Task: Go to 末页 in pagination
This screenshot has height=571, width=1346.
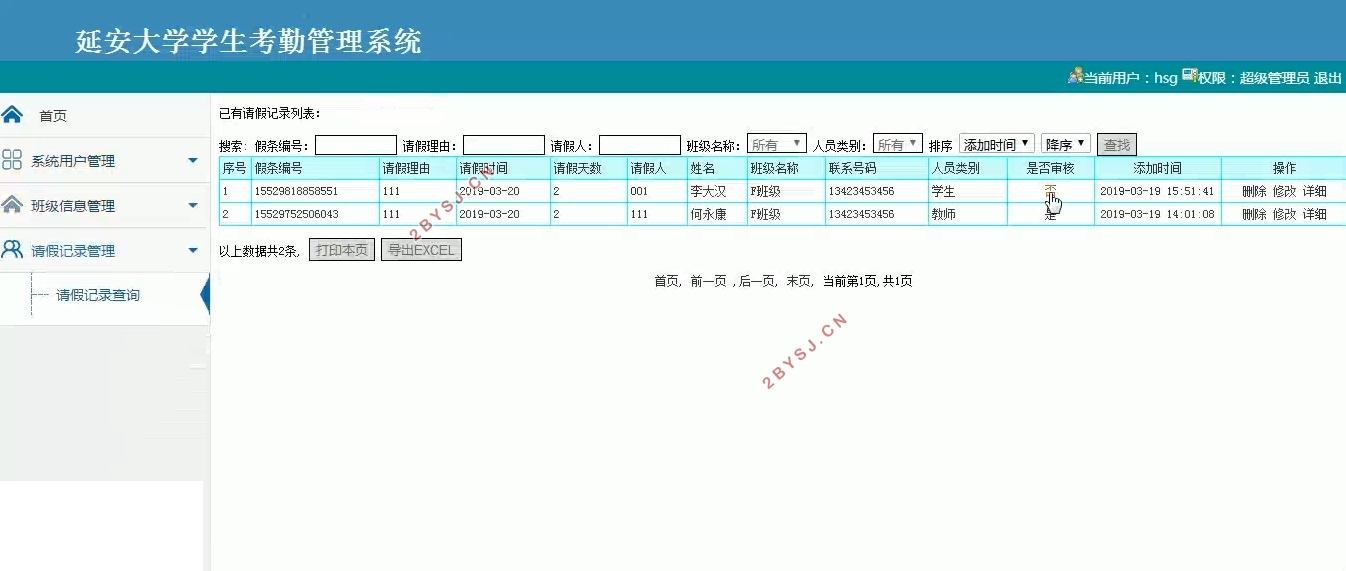Action: (798, 282)
